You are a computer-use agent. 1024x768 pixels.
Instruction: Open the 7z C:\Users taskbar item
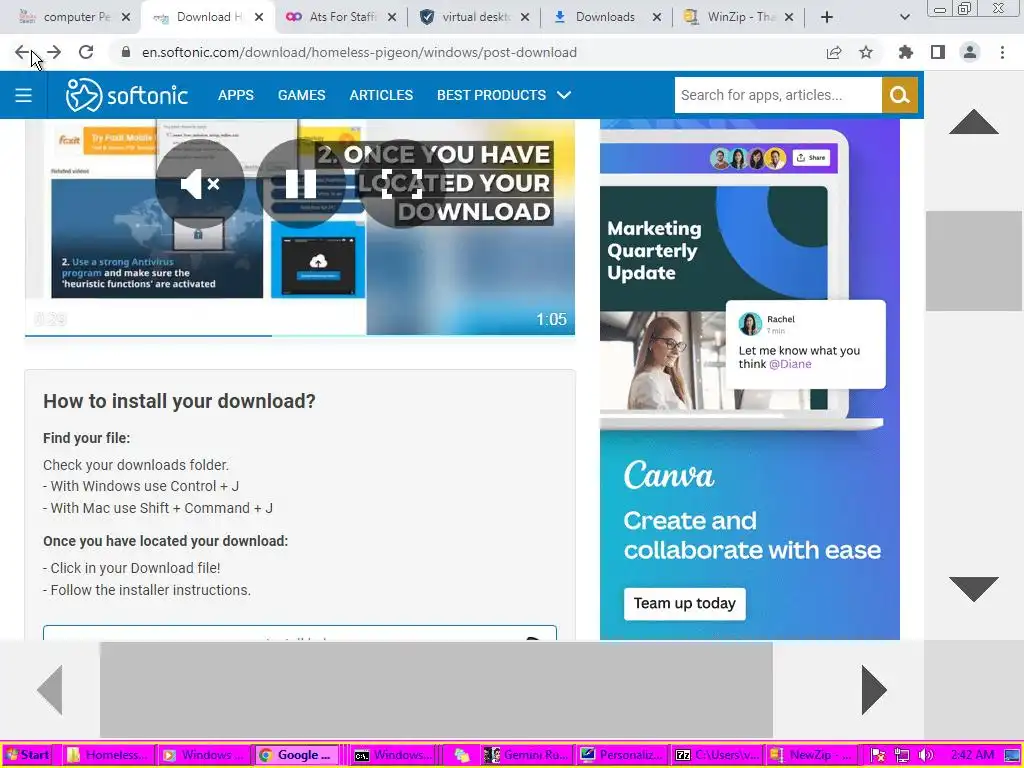coord(718,755)
